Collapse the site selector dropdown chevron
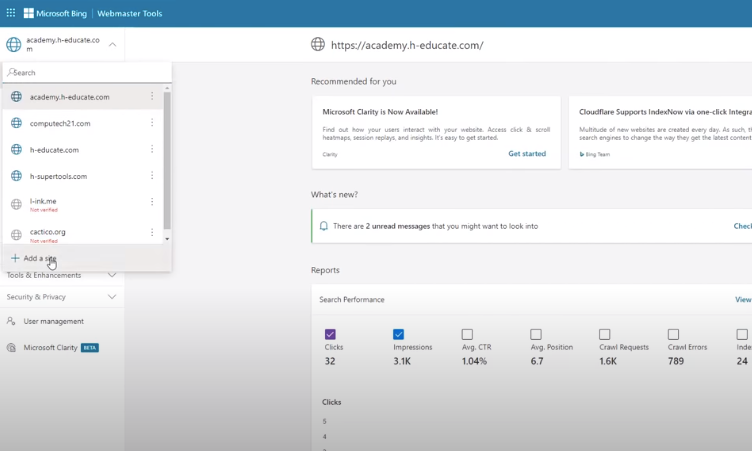This screenshot has height=451, width=752. 113,44
